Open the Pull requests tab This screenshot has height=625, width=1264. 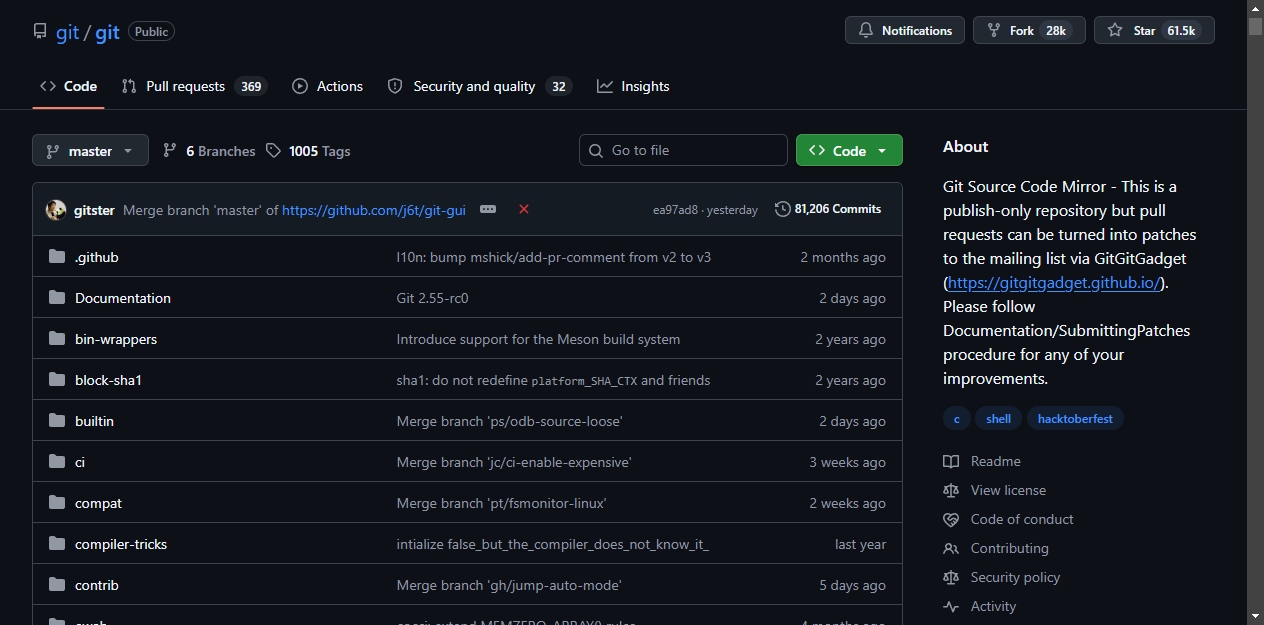point(194,86)
